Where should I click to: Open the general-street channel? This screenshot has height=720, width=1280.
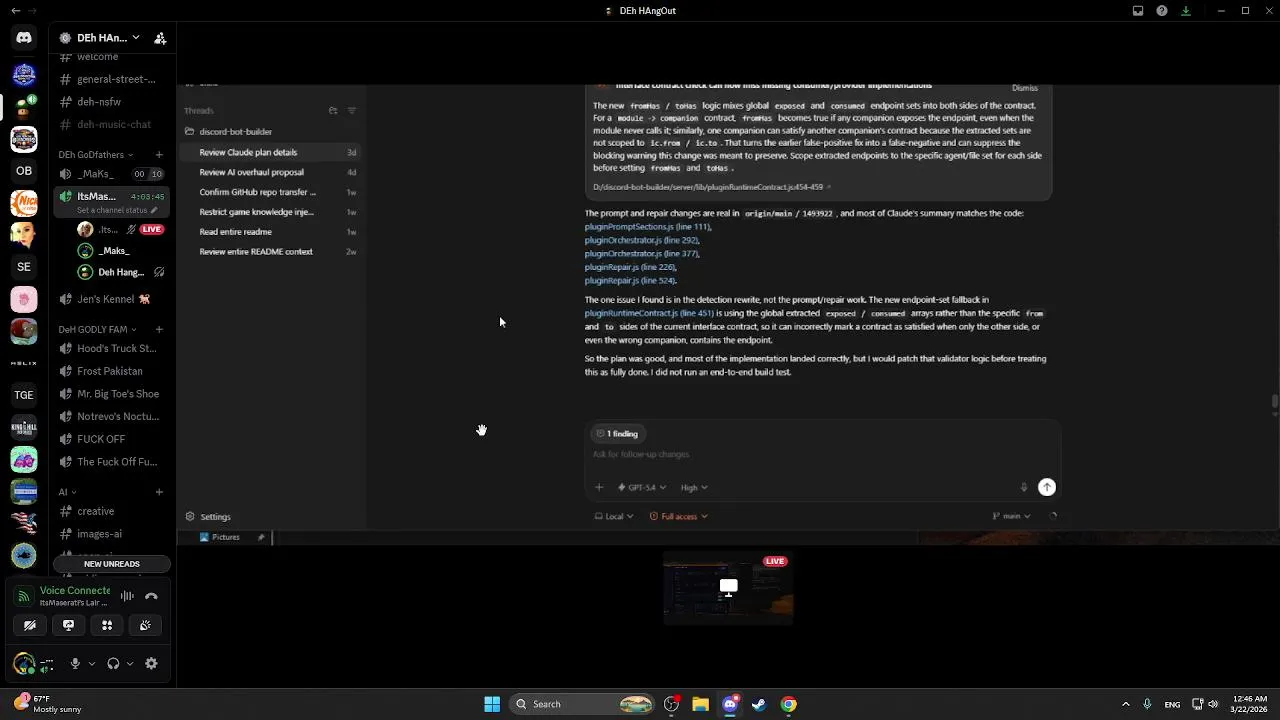pyautogui.click(x=111, y=79)
